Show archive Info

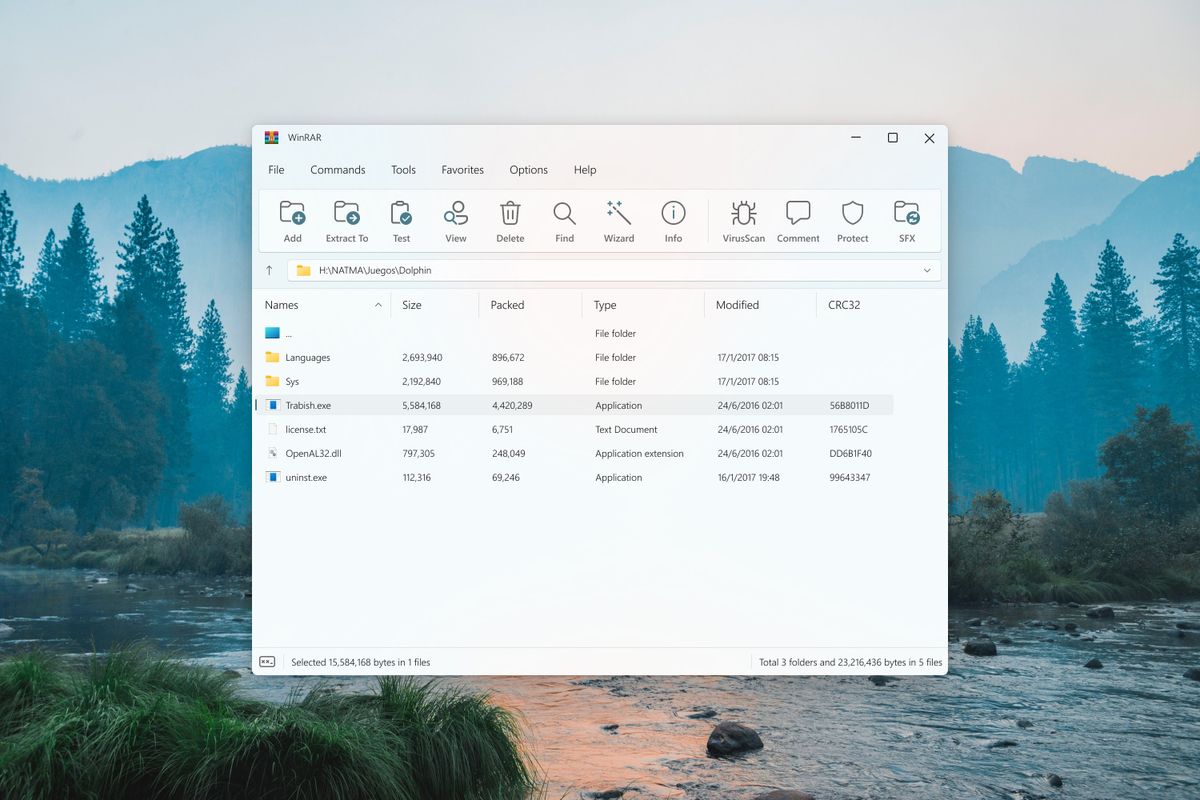pos(673,212)
